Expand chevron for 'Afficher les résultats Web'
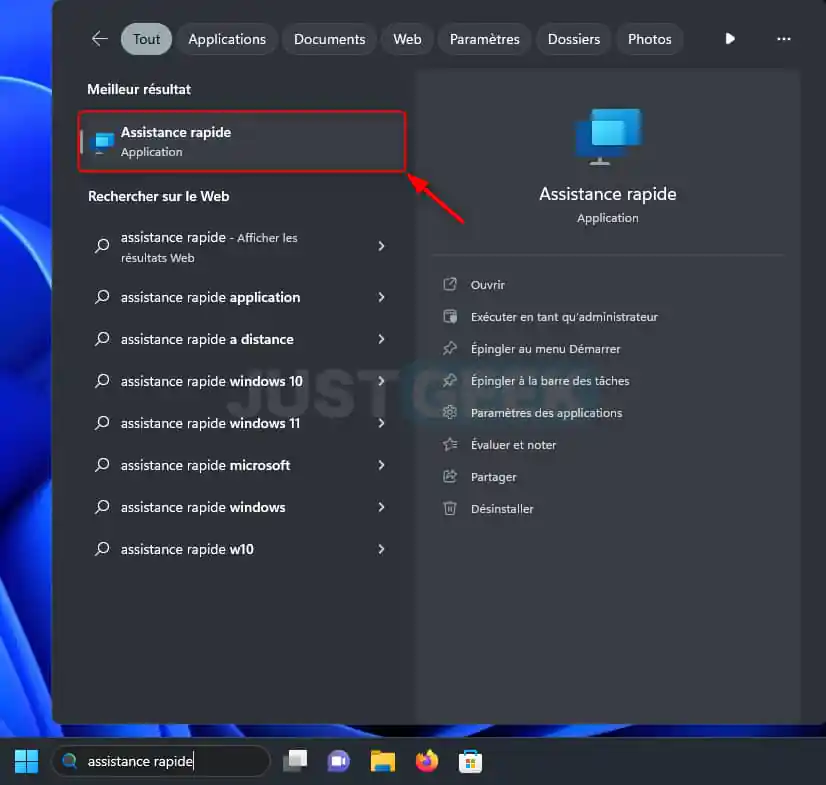The width and height of the screenshot is (826, 785). [x=381, y=246]
